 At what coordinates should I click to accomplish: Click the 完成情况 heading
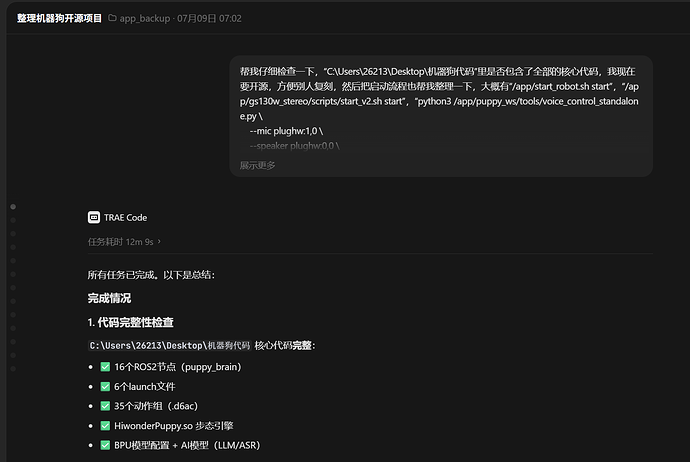tap(109, 298)
